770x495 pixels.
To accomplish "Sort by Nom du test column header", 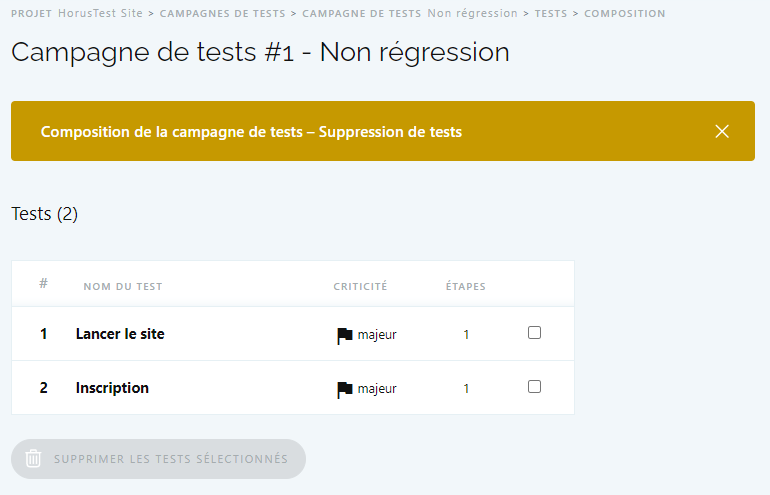I will coord(123,287).
